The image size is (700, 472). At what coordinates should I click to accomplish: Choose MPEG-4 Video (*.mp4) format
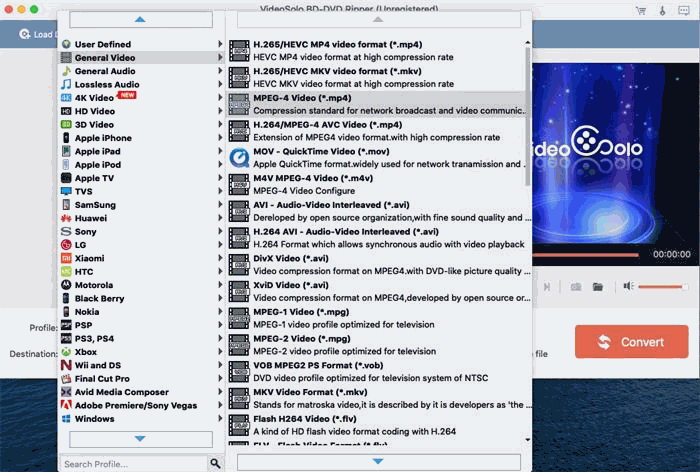(376, 104)
